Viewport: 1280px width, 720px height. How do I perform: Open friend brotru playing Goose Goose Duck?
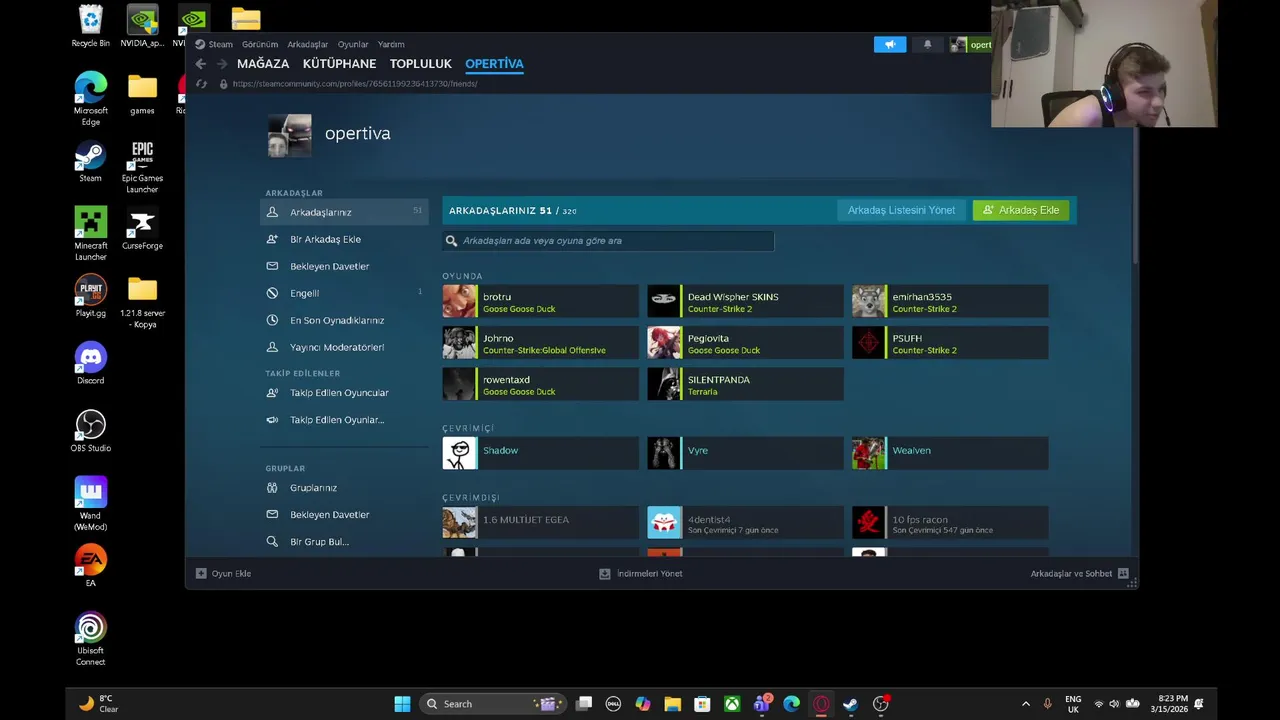(x=540, y=301)
